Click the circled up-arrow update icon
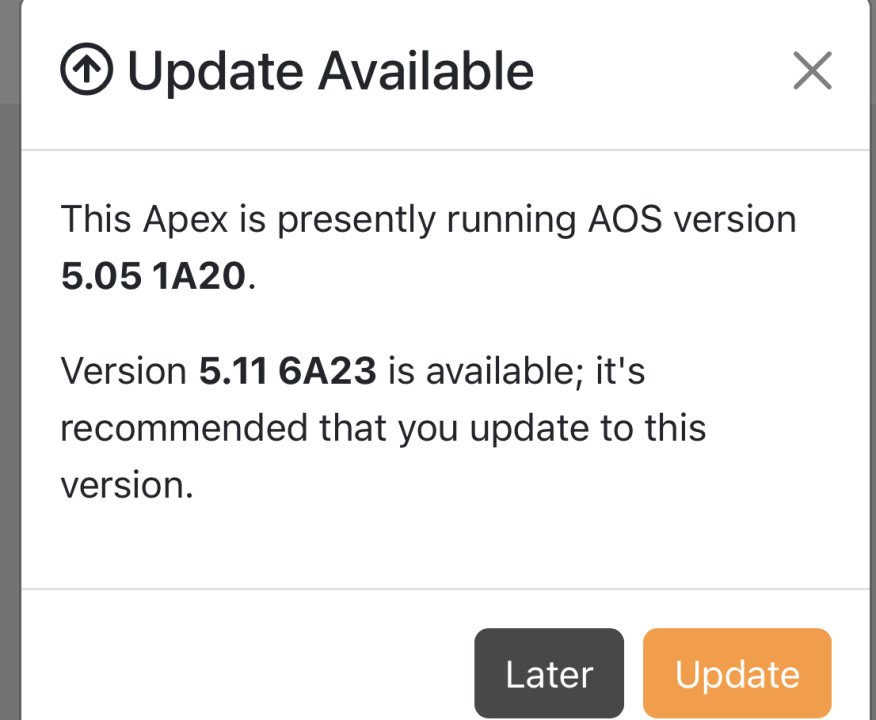 pyautogui.click(x=87, y=70)
